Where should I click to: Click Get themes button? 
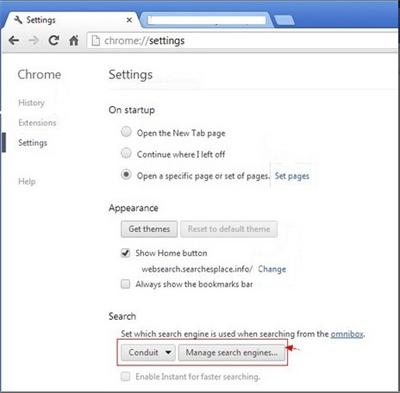tap(149, 229)
